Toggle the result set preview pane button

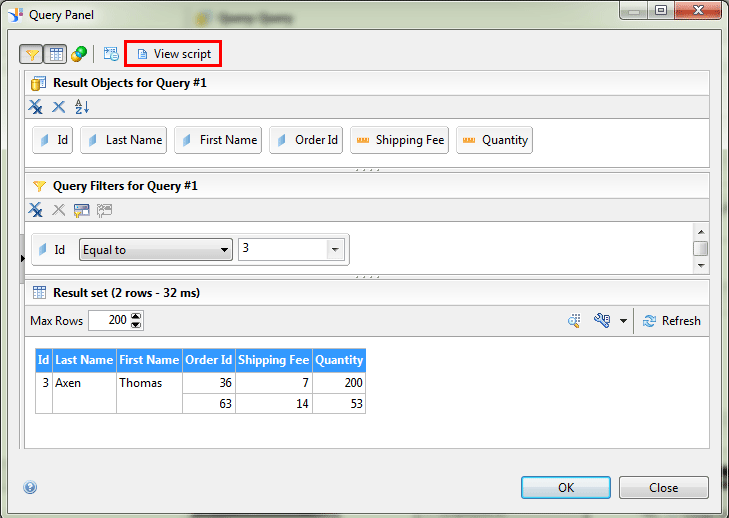(56, 54)
